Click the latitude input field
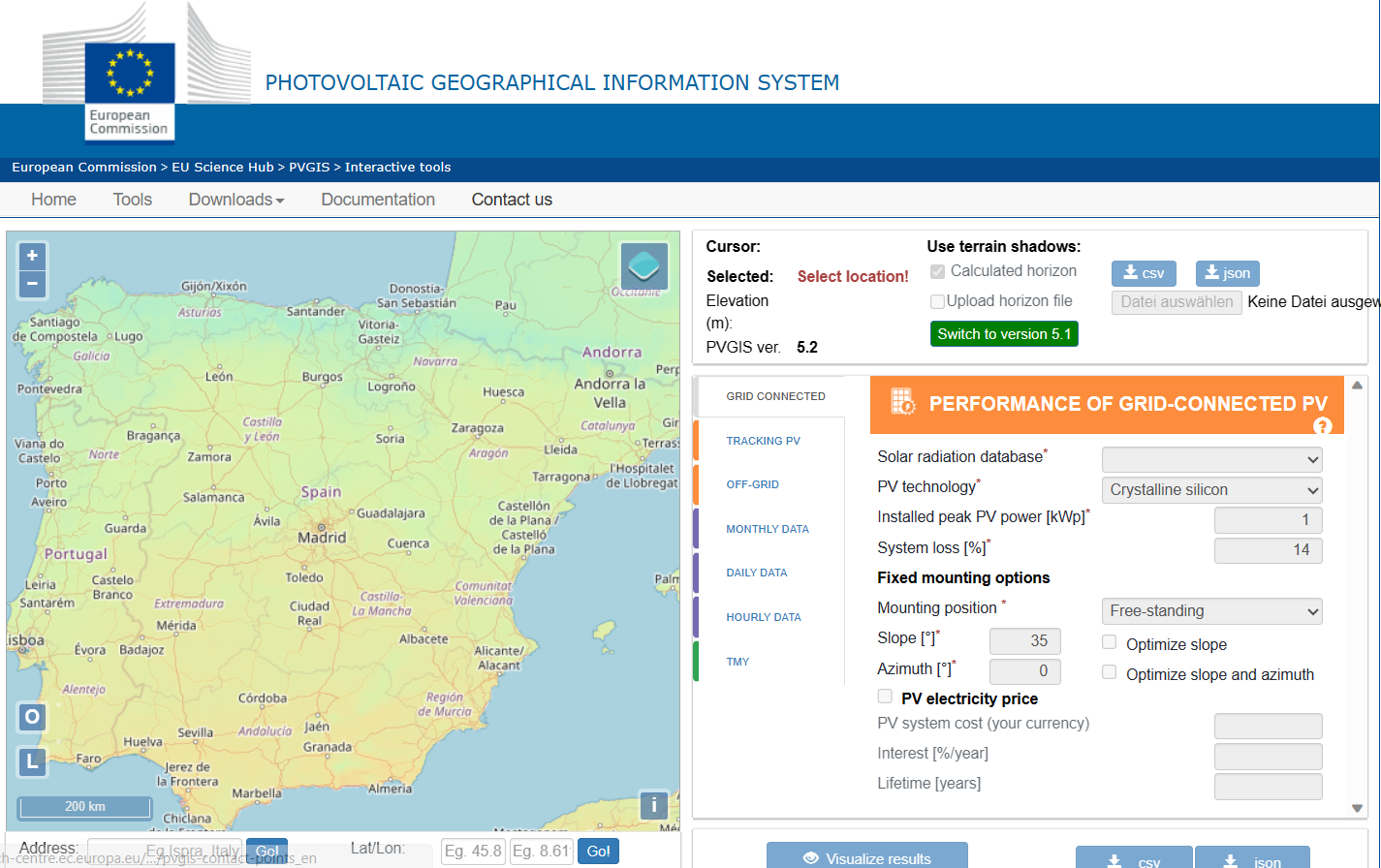This screenshot has width=1381, height=868. [x=472, y=852]
